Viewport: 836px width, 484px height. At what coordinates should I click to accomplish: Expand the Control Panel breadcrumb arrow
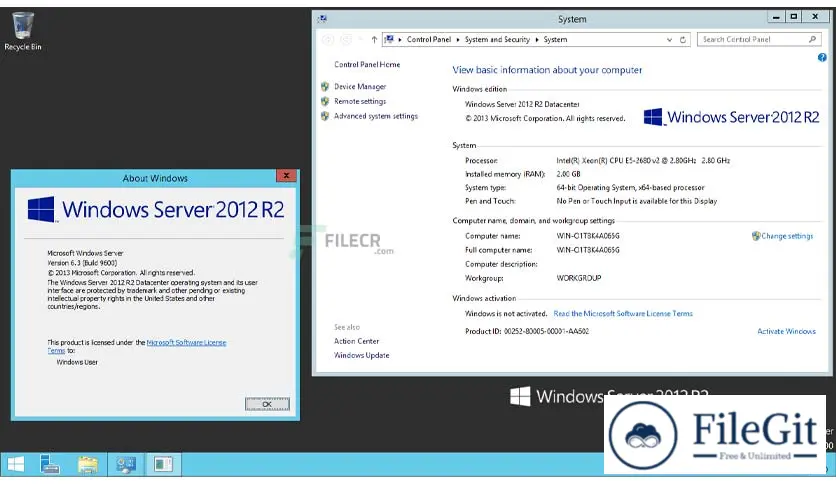point(457,39)
